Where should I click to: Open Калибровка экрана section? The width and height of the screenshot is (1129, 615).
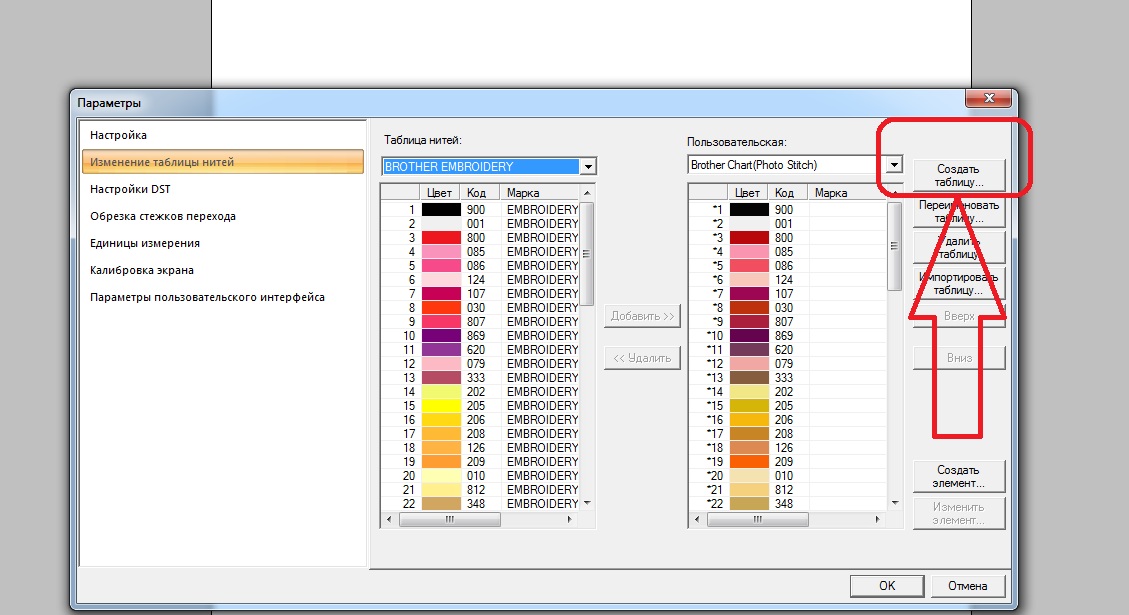pyautogui.click(x=142, y=270)
